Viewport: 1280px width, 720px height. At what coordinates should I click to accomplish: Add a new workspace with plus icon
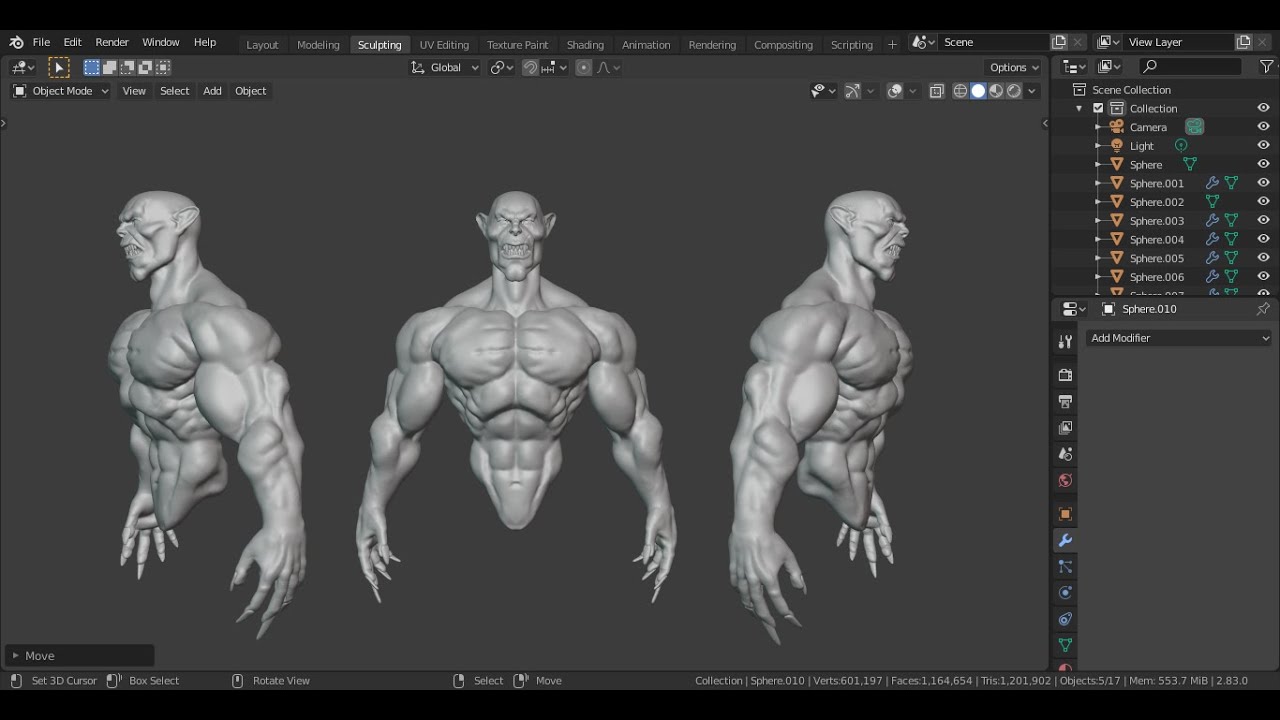pyautogui.click(x=892, y=44)
